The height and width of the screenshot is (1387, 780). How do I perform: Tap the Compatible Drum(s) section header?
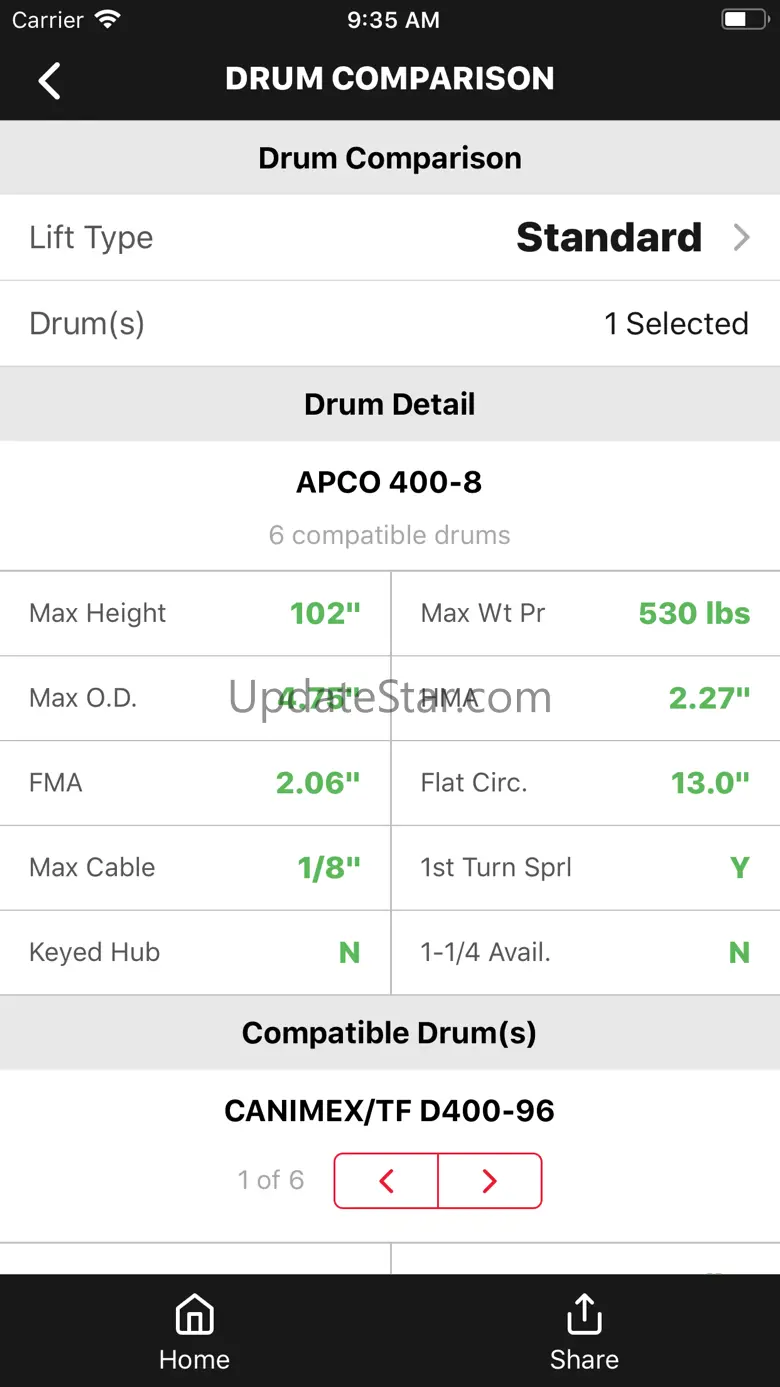tap(390, 1032)
